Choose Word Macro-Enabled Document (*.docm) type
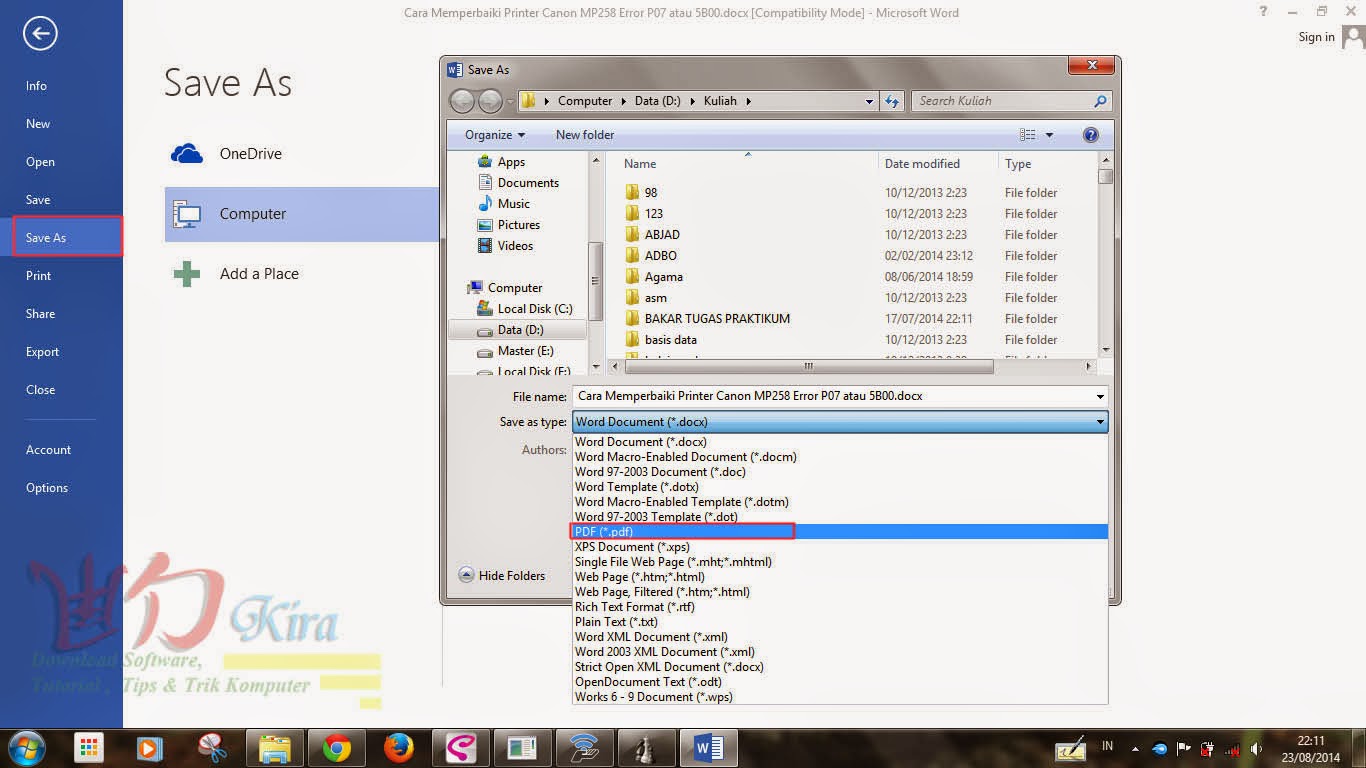The width and height of the screenshot is (1366, 768). coord(840,457)
